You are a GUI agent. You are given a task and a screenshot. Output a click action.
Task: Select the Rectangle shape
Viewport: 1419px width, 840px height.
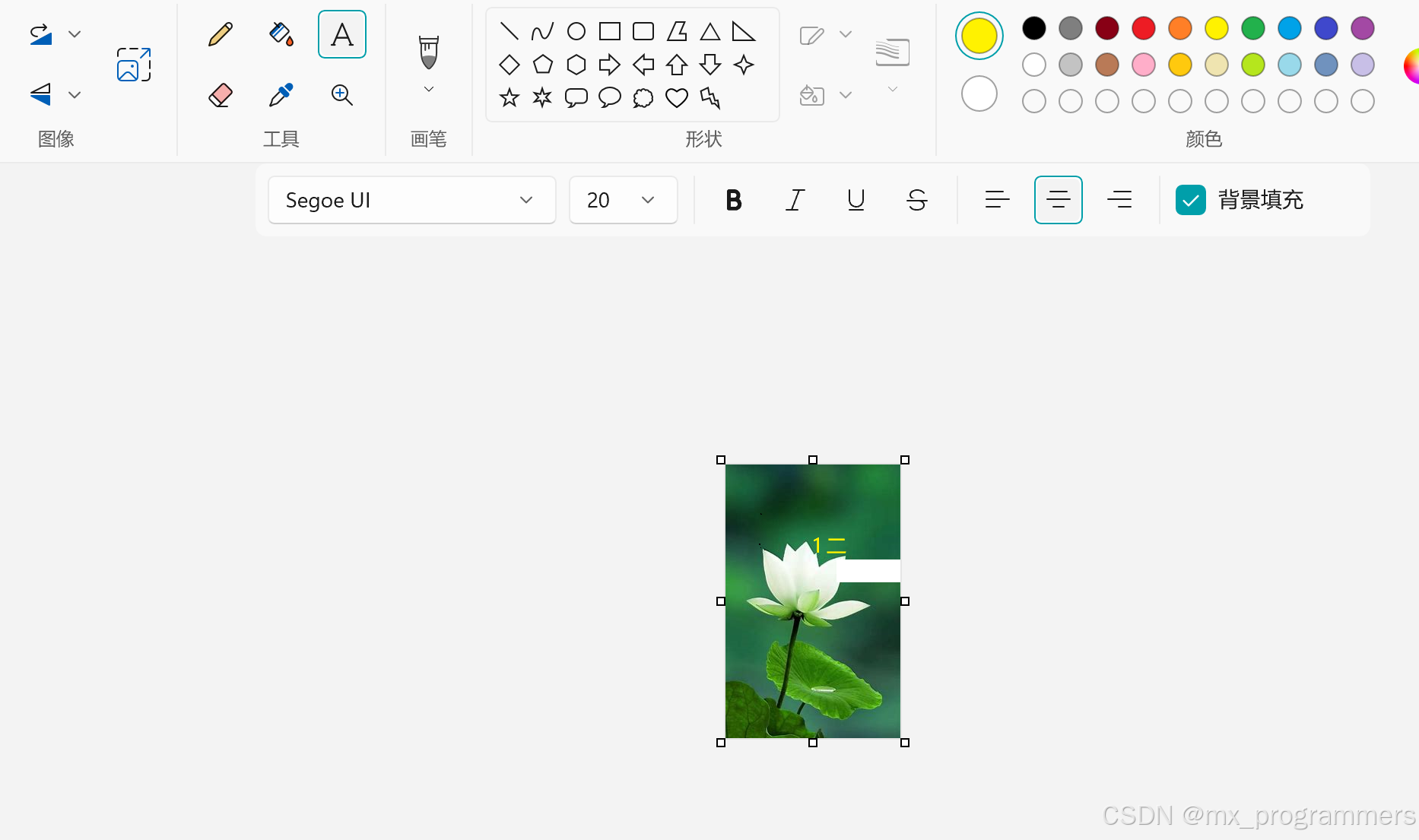point(610,31)
